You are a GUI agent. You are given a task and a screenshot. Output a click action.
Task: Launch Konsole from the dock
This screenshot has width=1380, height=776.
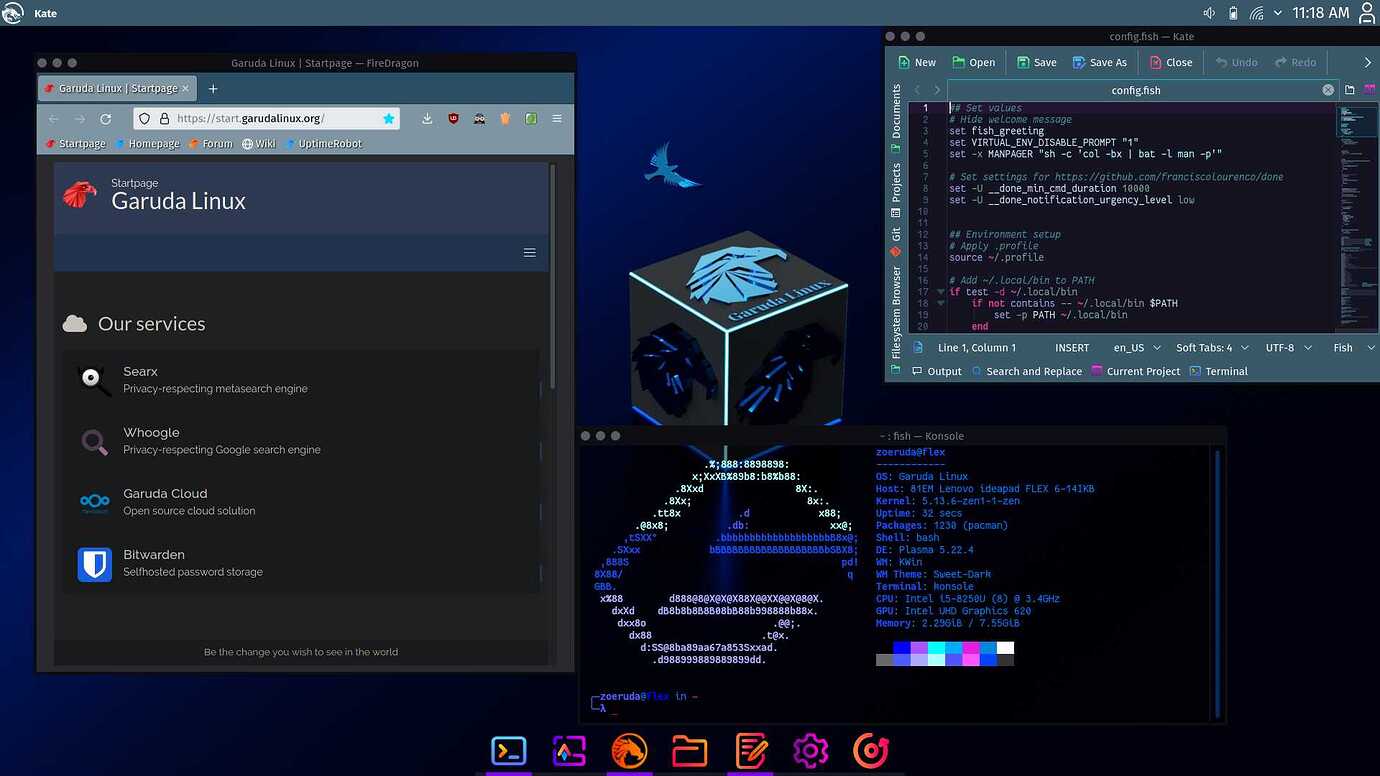tap(508, 750)
